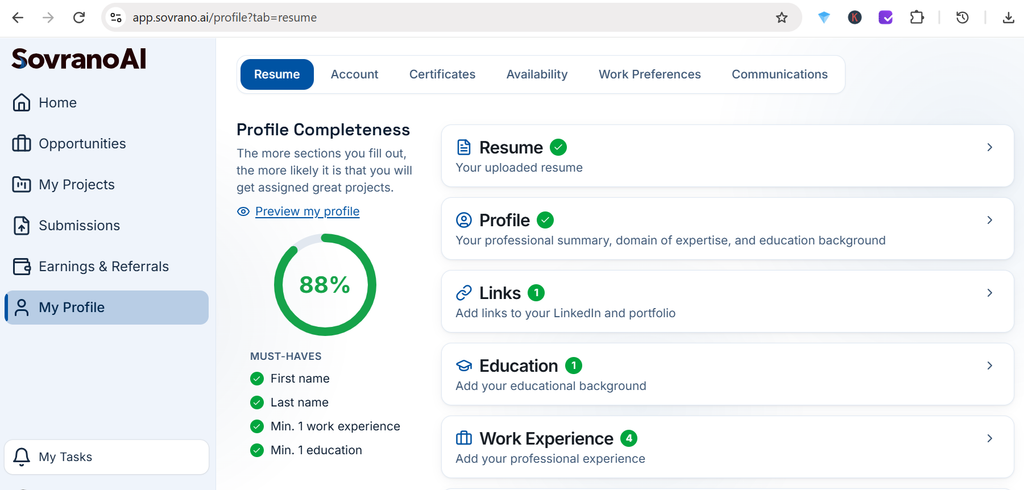Switch to the Communications tab
The image size is (1024, 490).
[780, 74]
